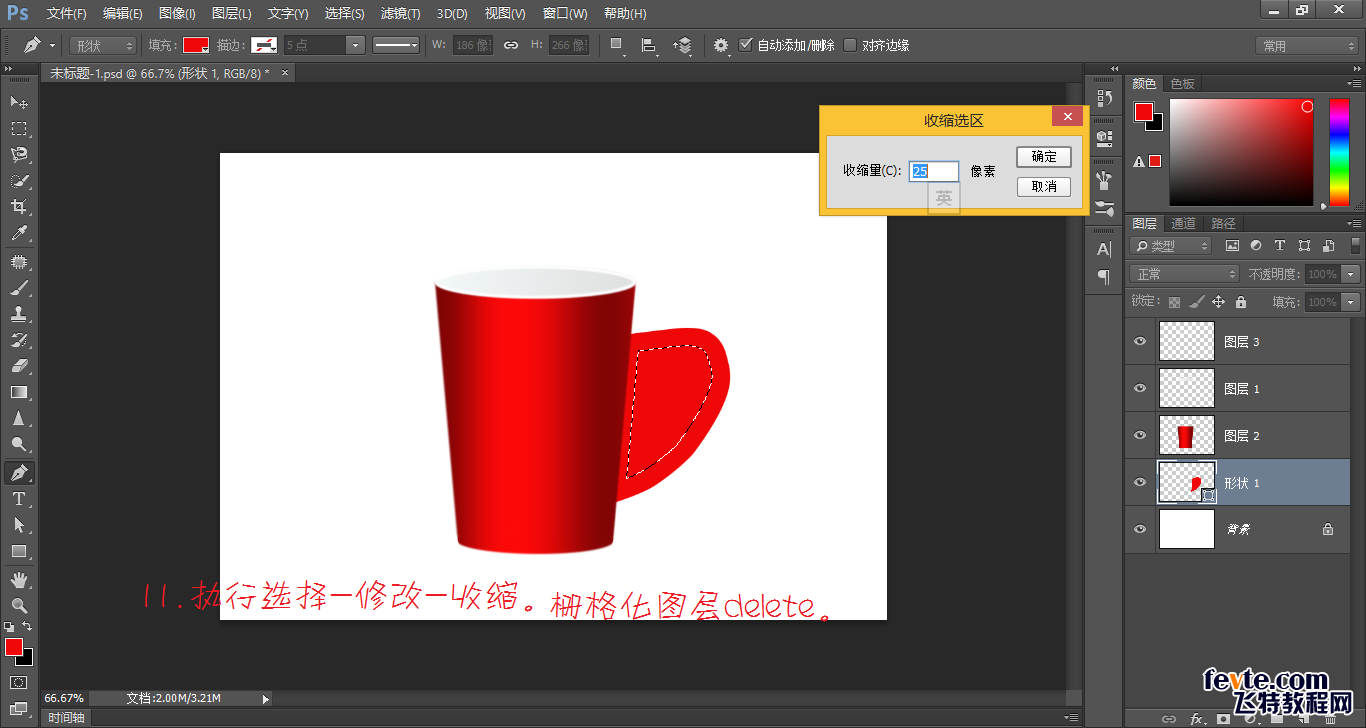Select the Zoom tool
Viewport: 1366px width, 728px height.
[x=19, y=606]
